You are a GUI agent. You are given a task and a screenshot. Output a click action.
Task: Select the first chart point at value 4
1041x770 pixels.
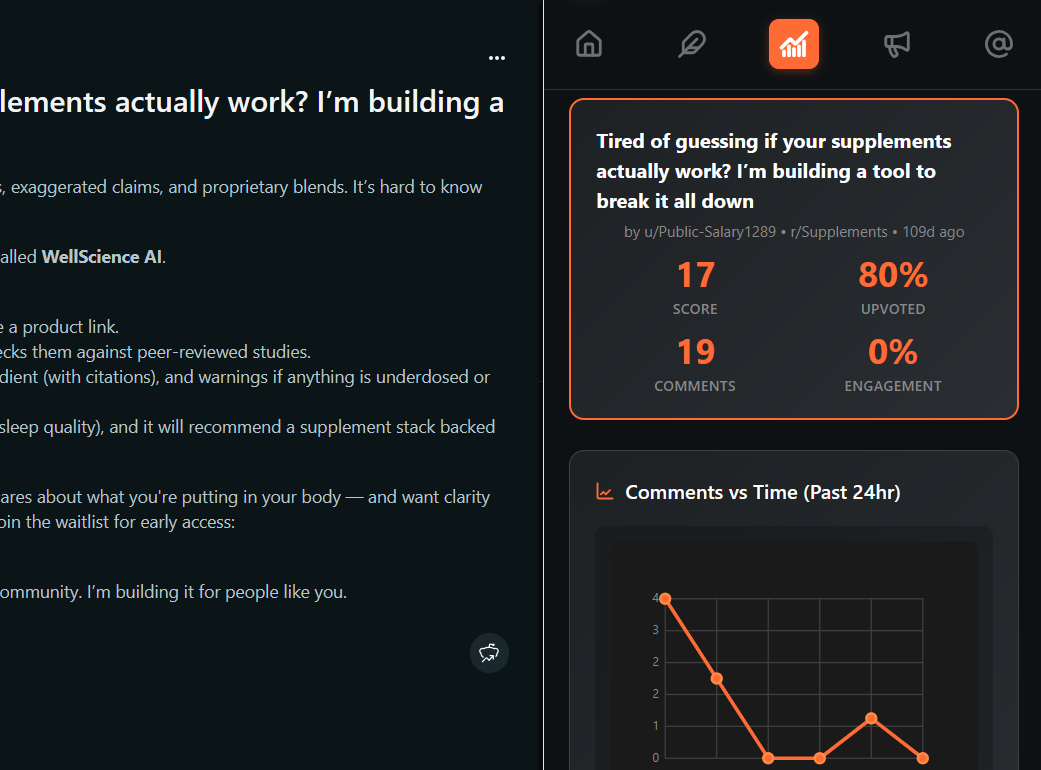coord(665,599)
